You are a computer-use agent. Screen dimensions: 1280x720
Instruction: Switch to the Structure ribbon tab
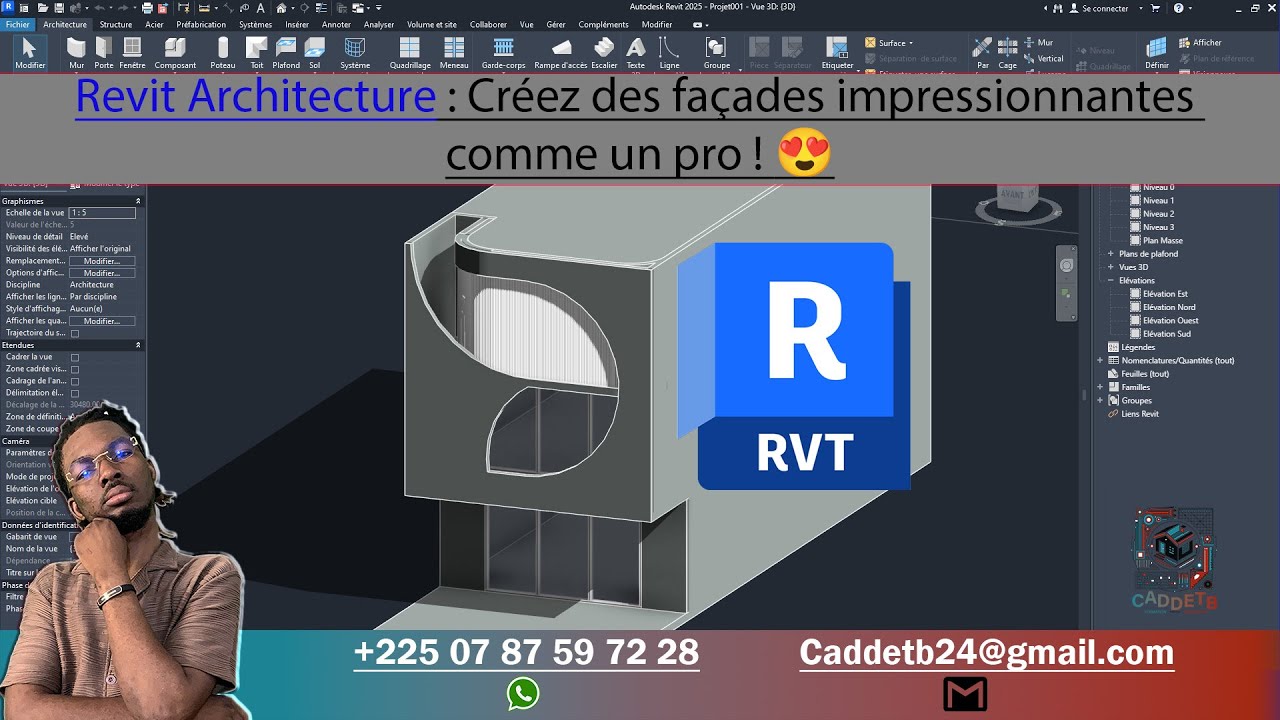(x=116, y=24)
